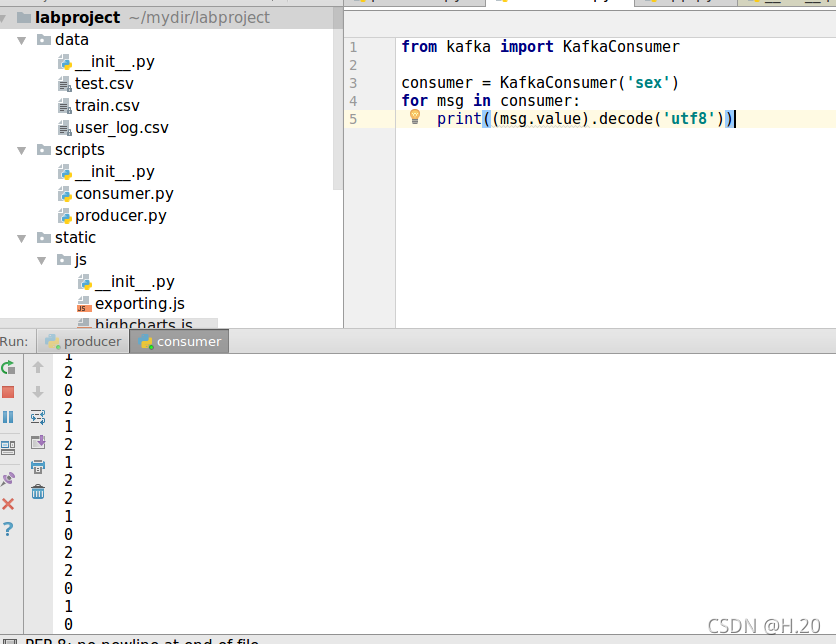This screenshot has height=644, width=836.
Task: Print the console output
Action: point(38,467)
